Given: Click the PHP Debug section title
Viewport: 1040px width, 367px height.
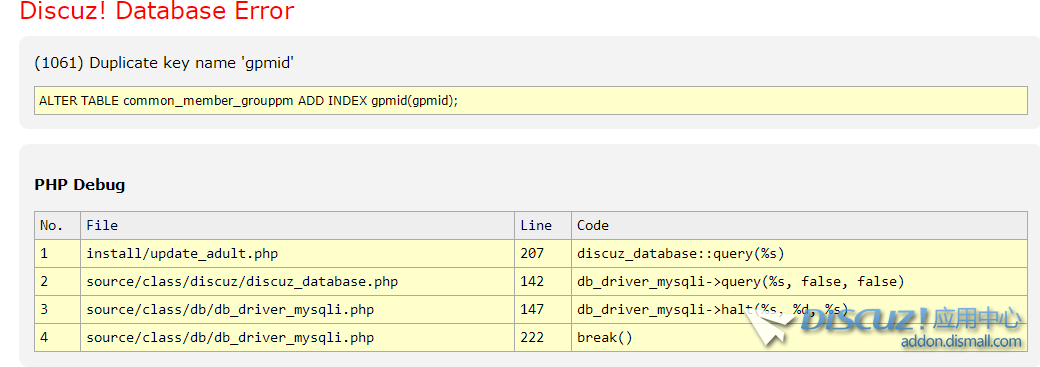Looking at the screenshot, I should tap(80, 184).
